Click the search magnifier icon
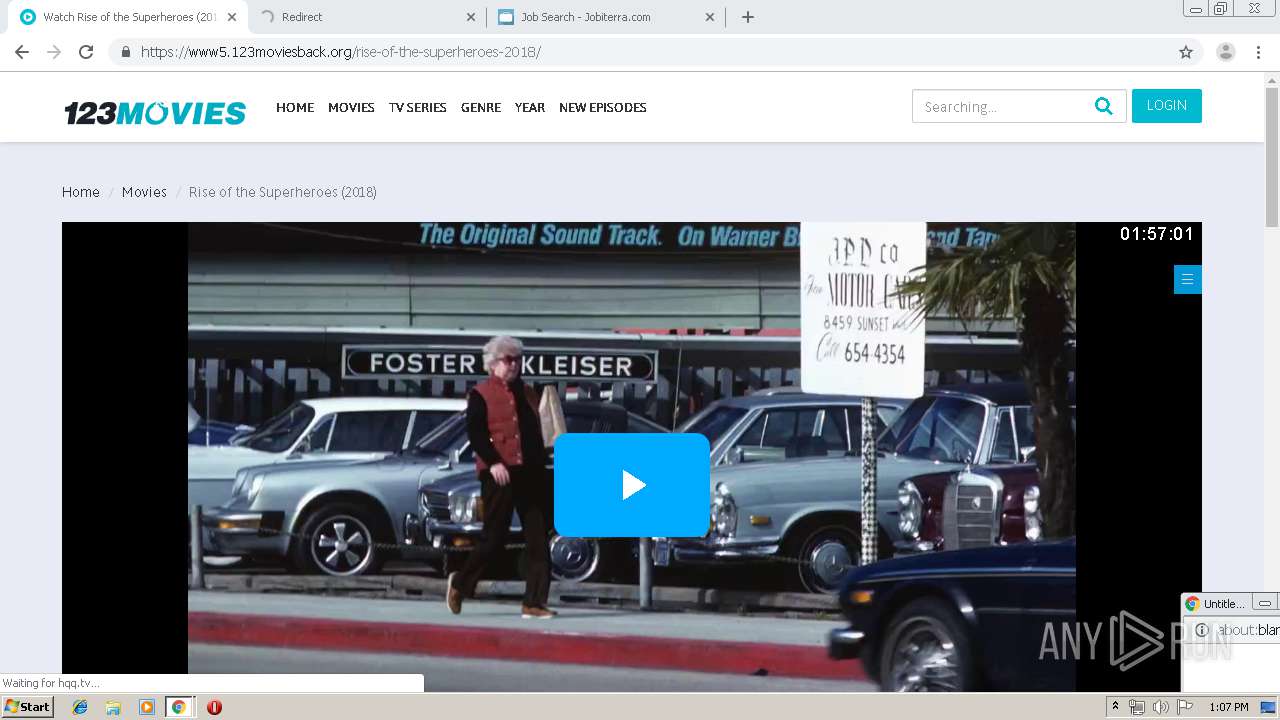The width and height of the screenshot is (1280, 720). click(1104, 106)
